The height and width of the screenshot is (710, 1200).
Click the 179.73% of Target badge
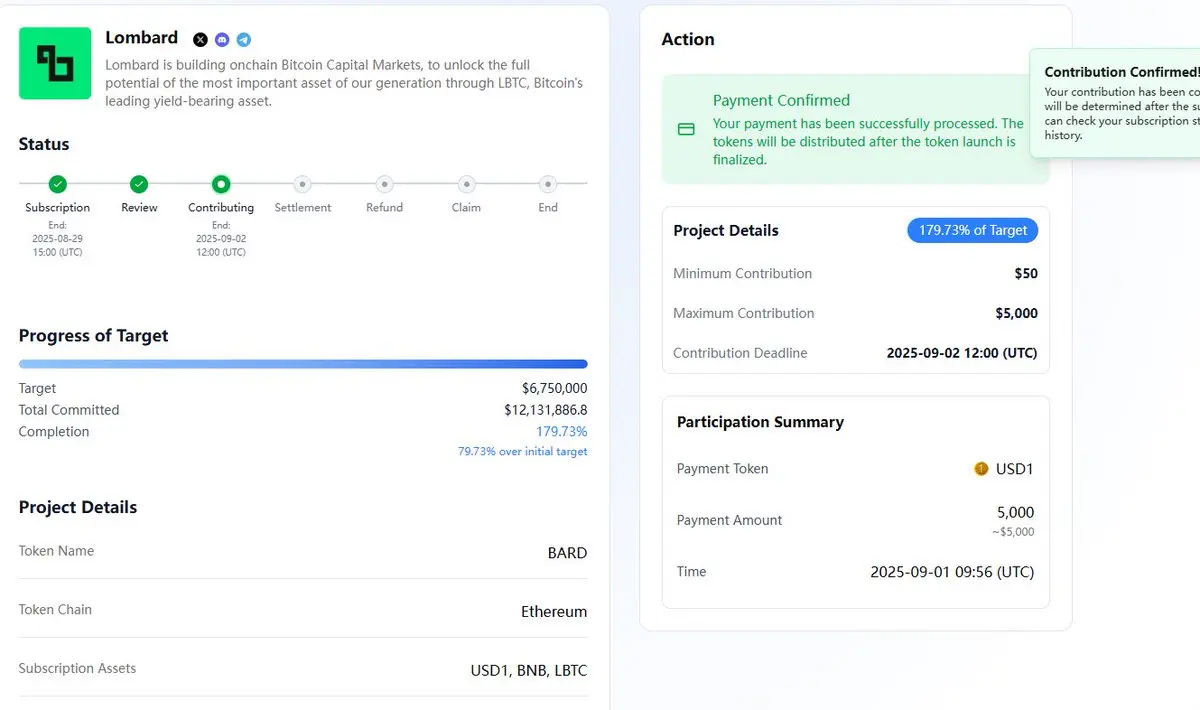(973, 230)
